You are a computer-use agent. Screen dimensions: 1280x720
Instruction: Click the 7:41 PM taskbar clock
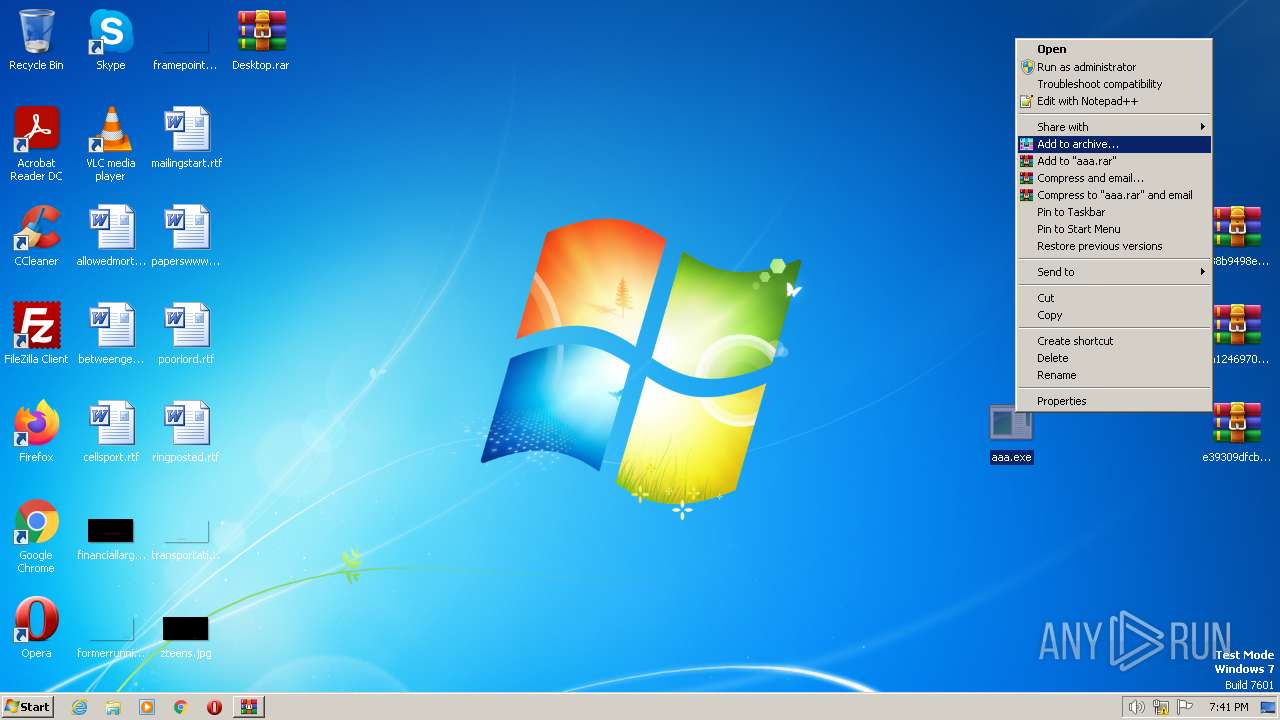pyautogui.click(x=1228, y=707)
